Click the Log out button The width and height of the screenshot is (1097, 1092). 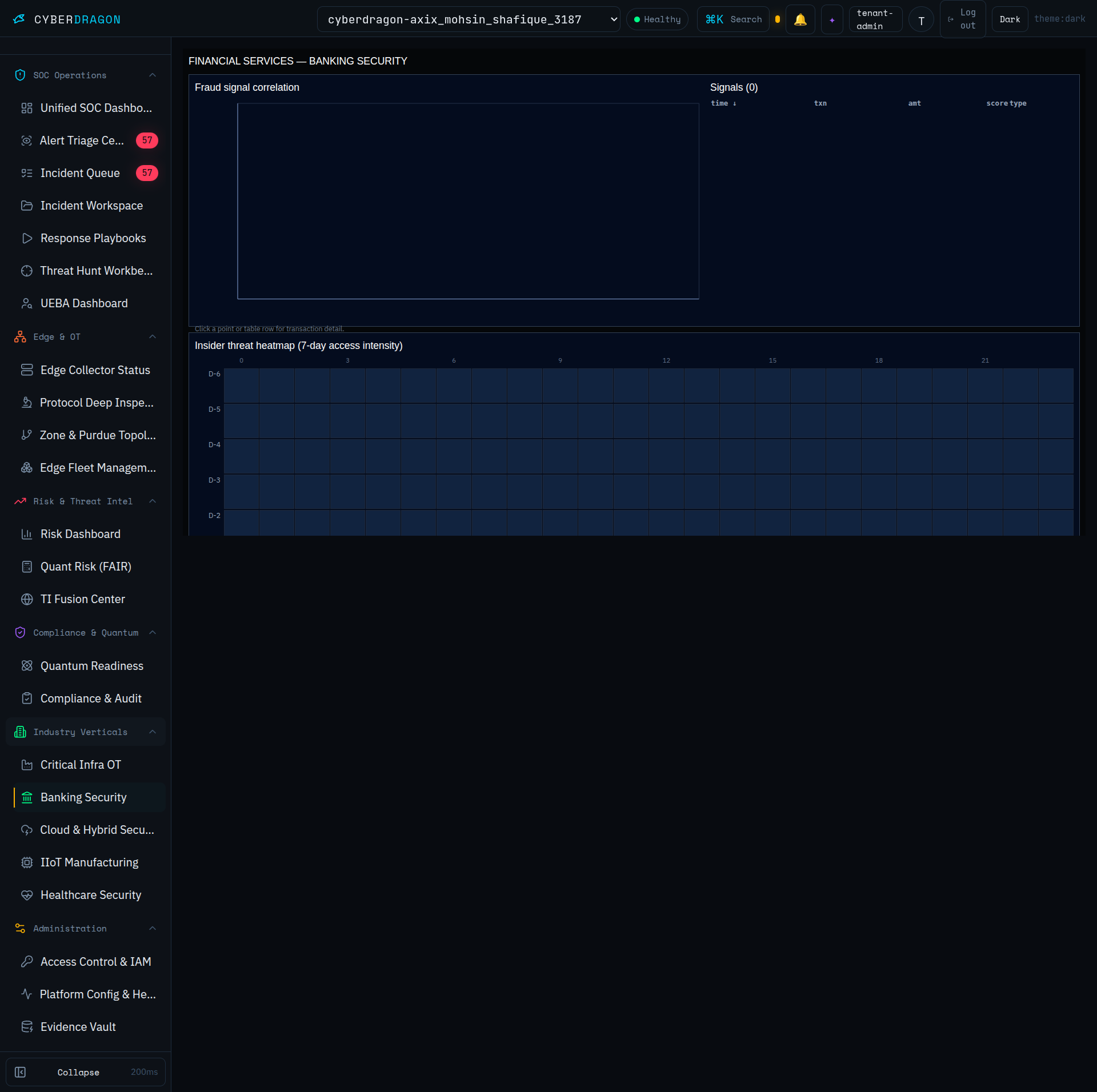click(x=963, y=19)
